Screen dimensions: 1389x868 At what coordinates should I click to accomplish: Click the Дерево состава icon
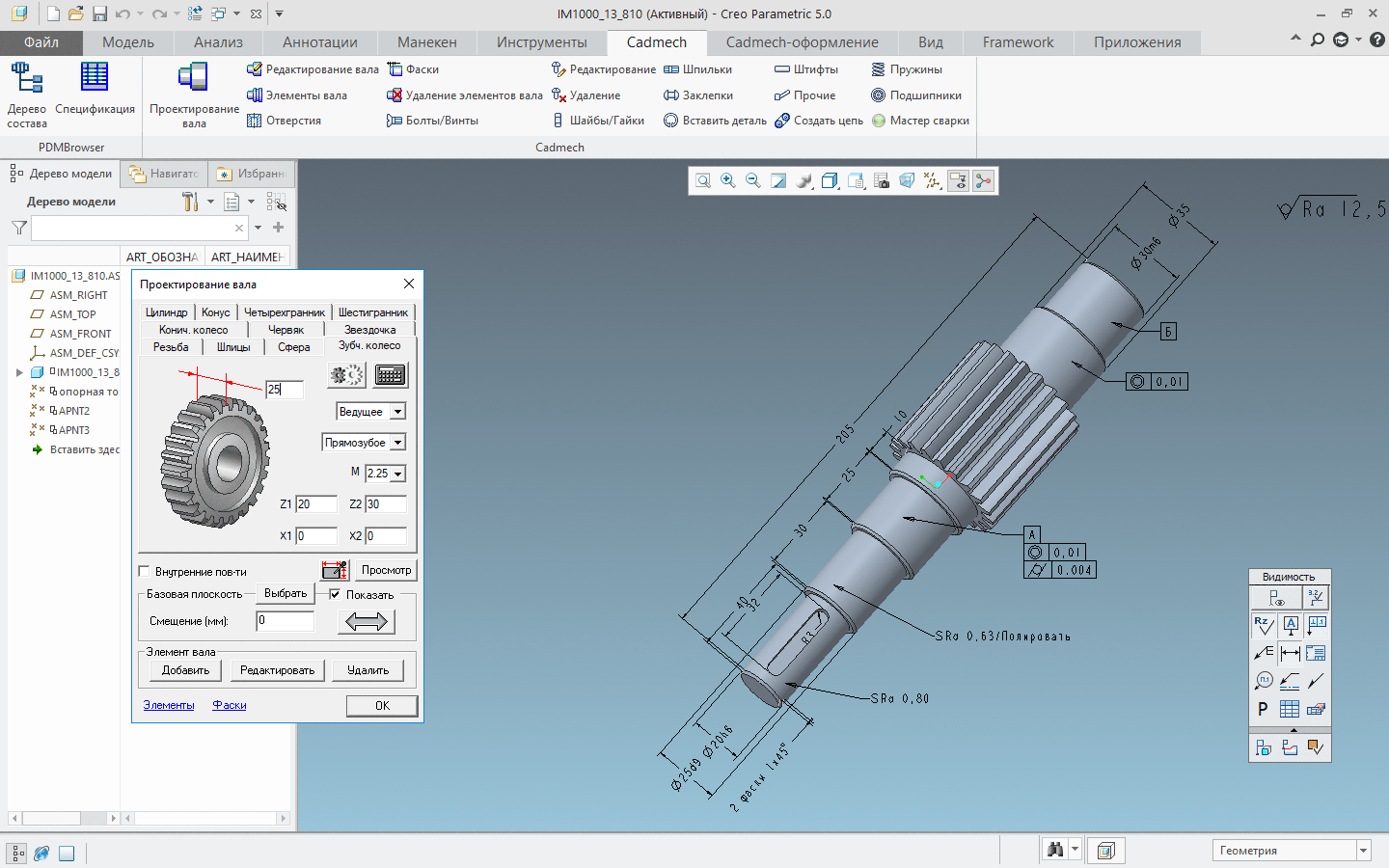pyautogui.click(x=26, y=77)
